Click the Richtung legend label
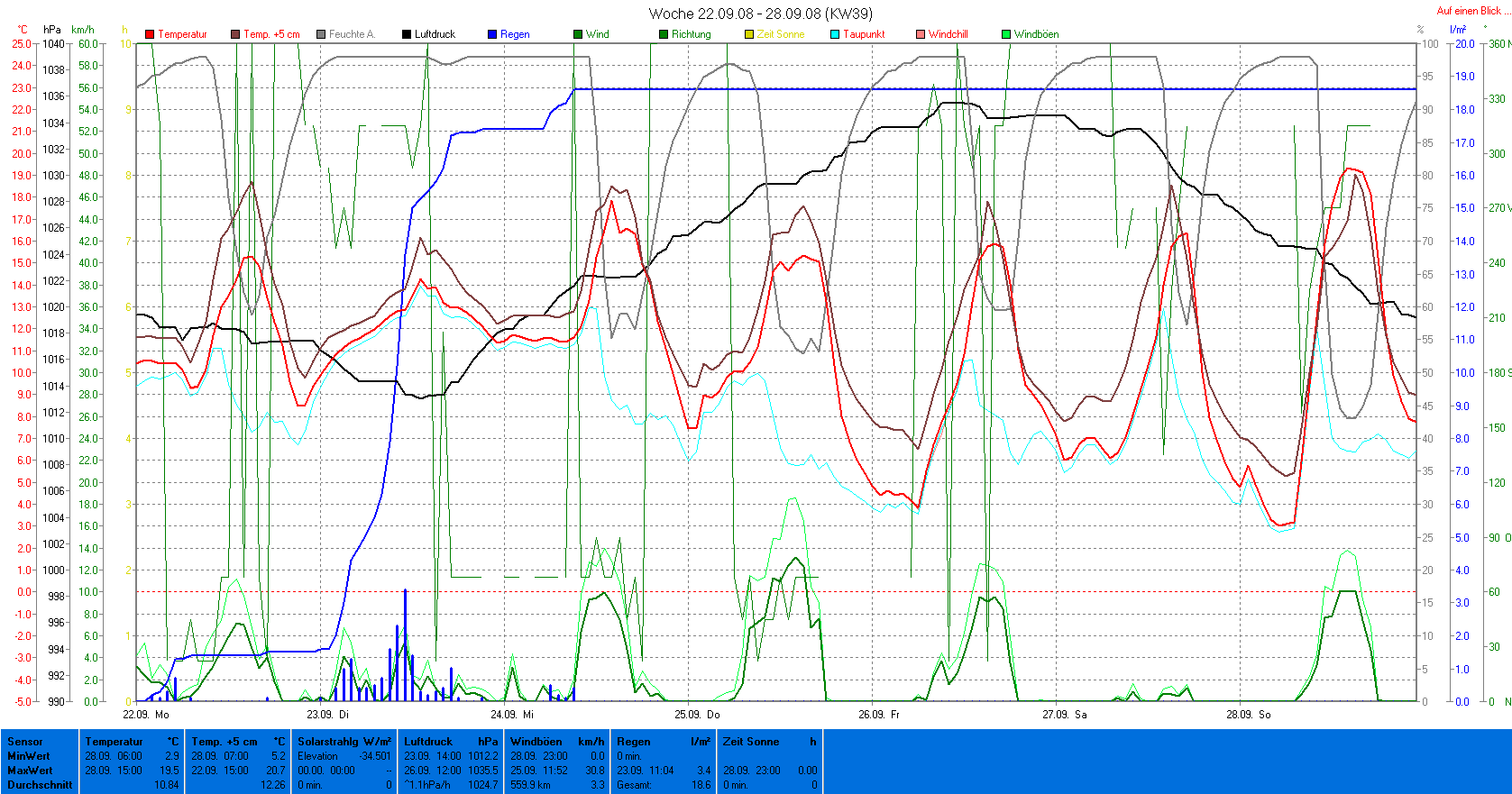The height and width of the screenshot is (794, 1512). (691, 34)
